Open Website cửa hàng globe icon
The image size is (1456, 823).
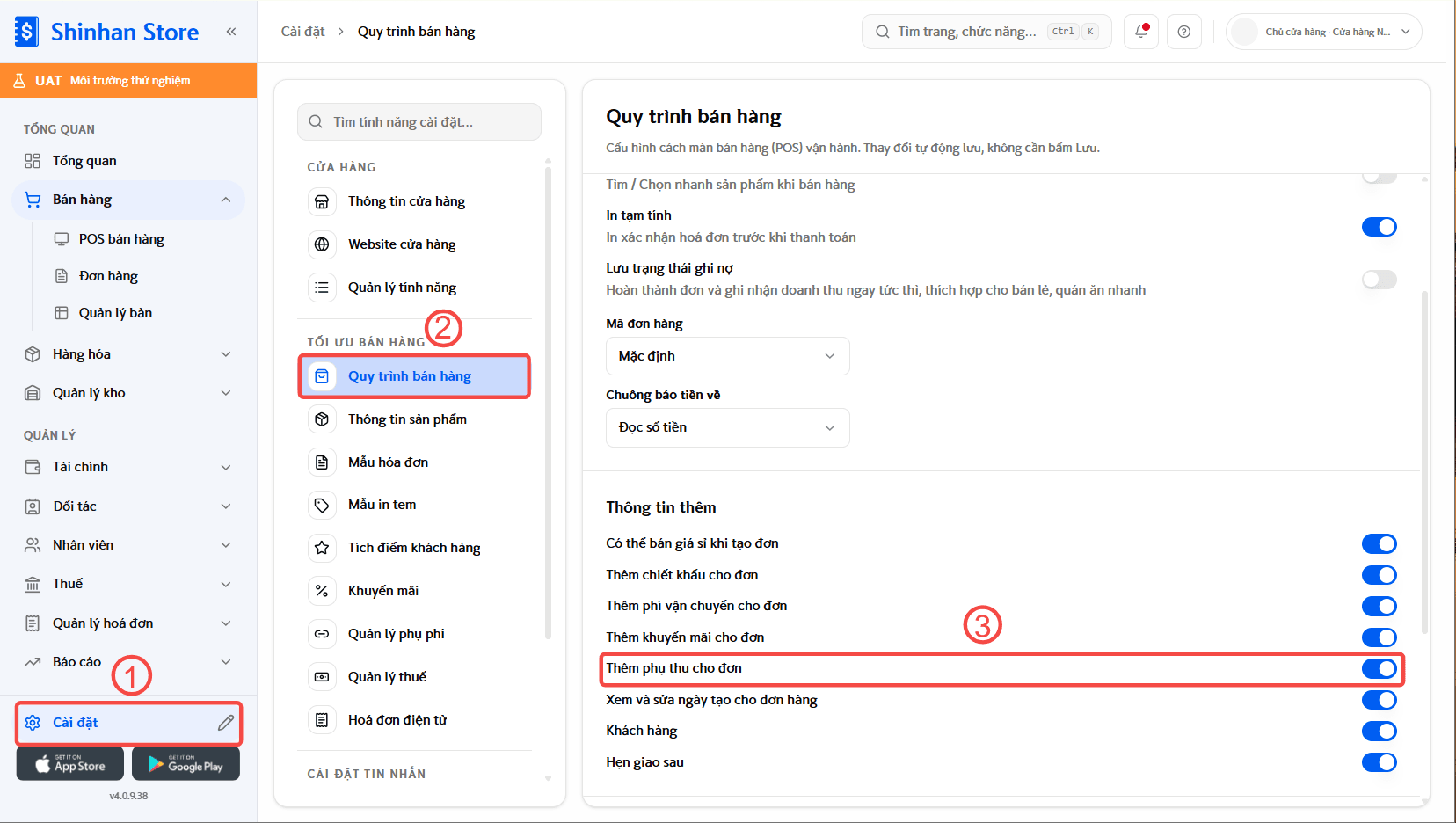click(x=322, y=244)
